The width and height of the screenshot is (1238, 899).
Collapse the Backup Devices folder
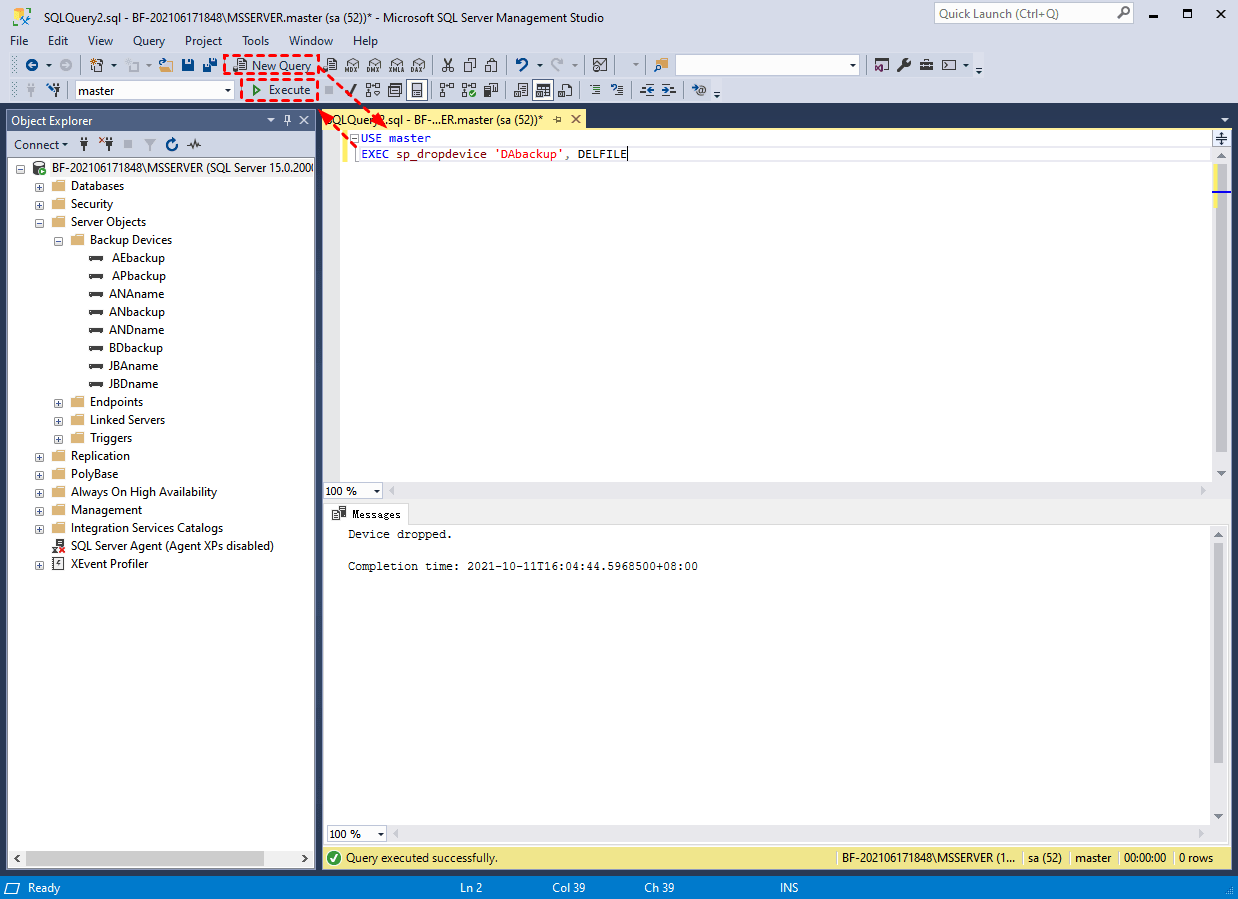(59, 241)
